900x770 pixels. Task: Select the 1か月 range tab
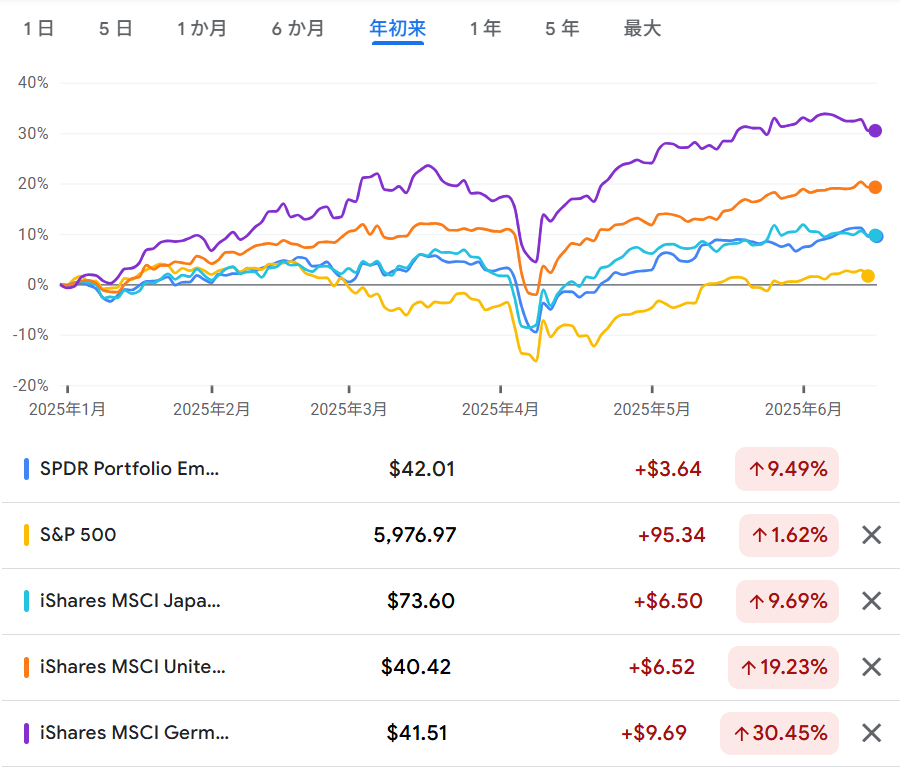202,29
